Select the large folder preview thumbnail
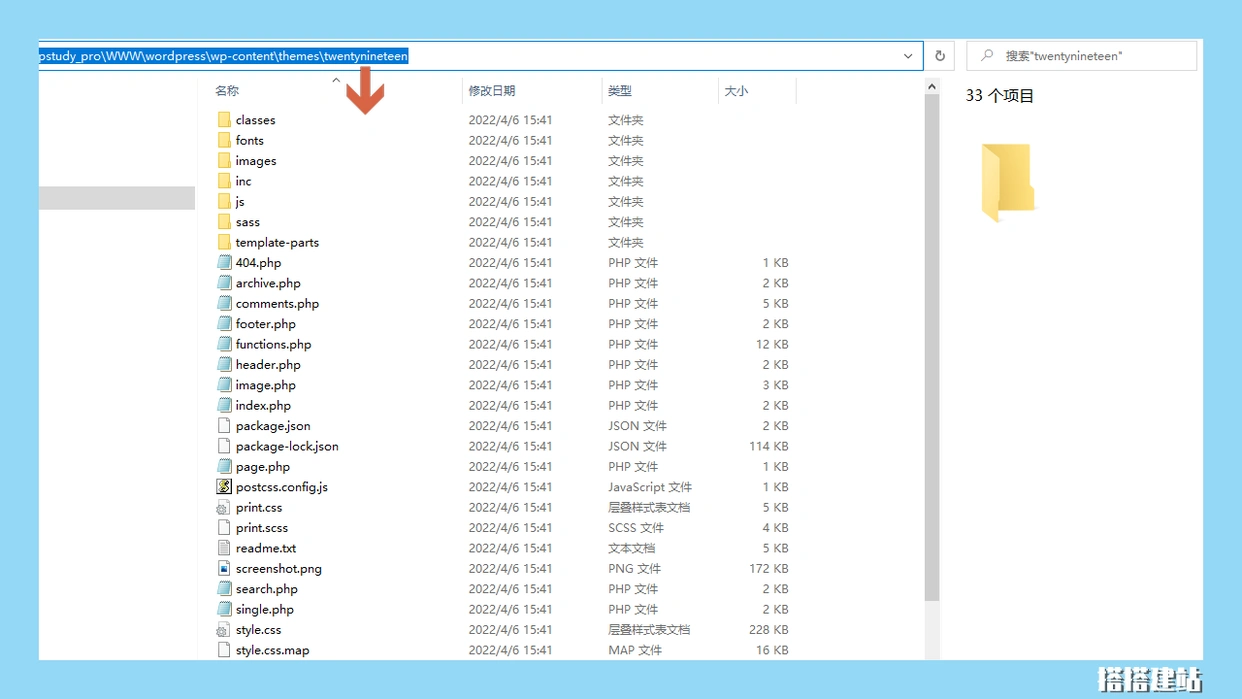Screen dimensions: 1242x699 [x=1006, y=182]
